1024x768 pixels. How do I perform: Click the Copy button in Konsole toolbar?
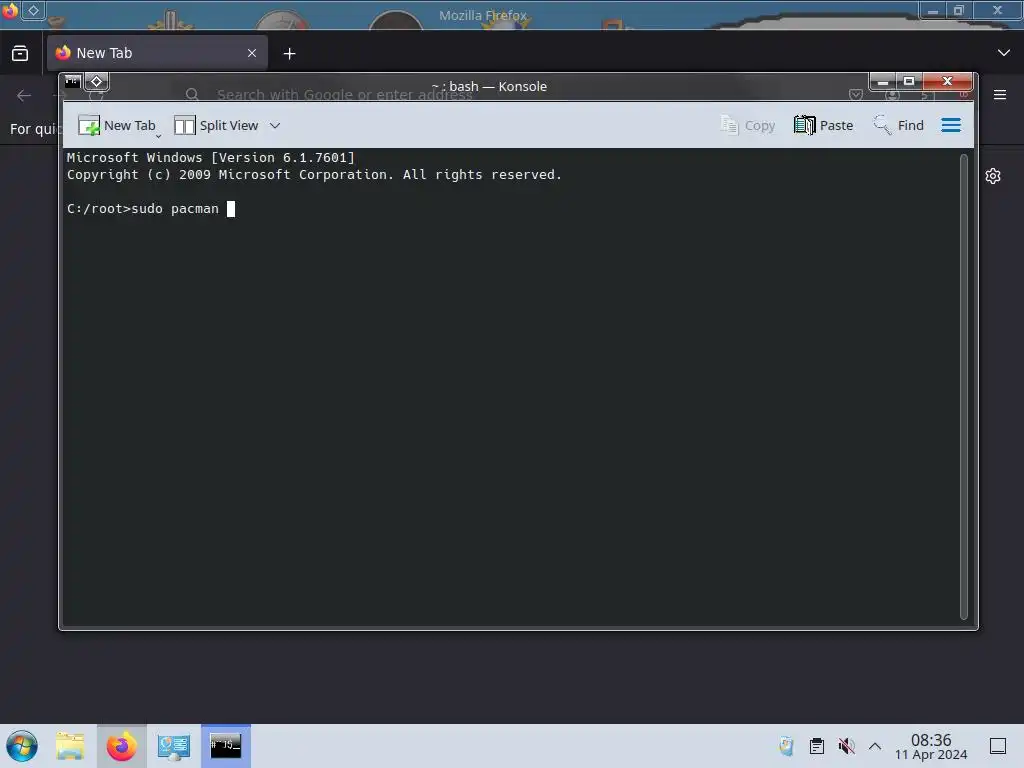747,125
